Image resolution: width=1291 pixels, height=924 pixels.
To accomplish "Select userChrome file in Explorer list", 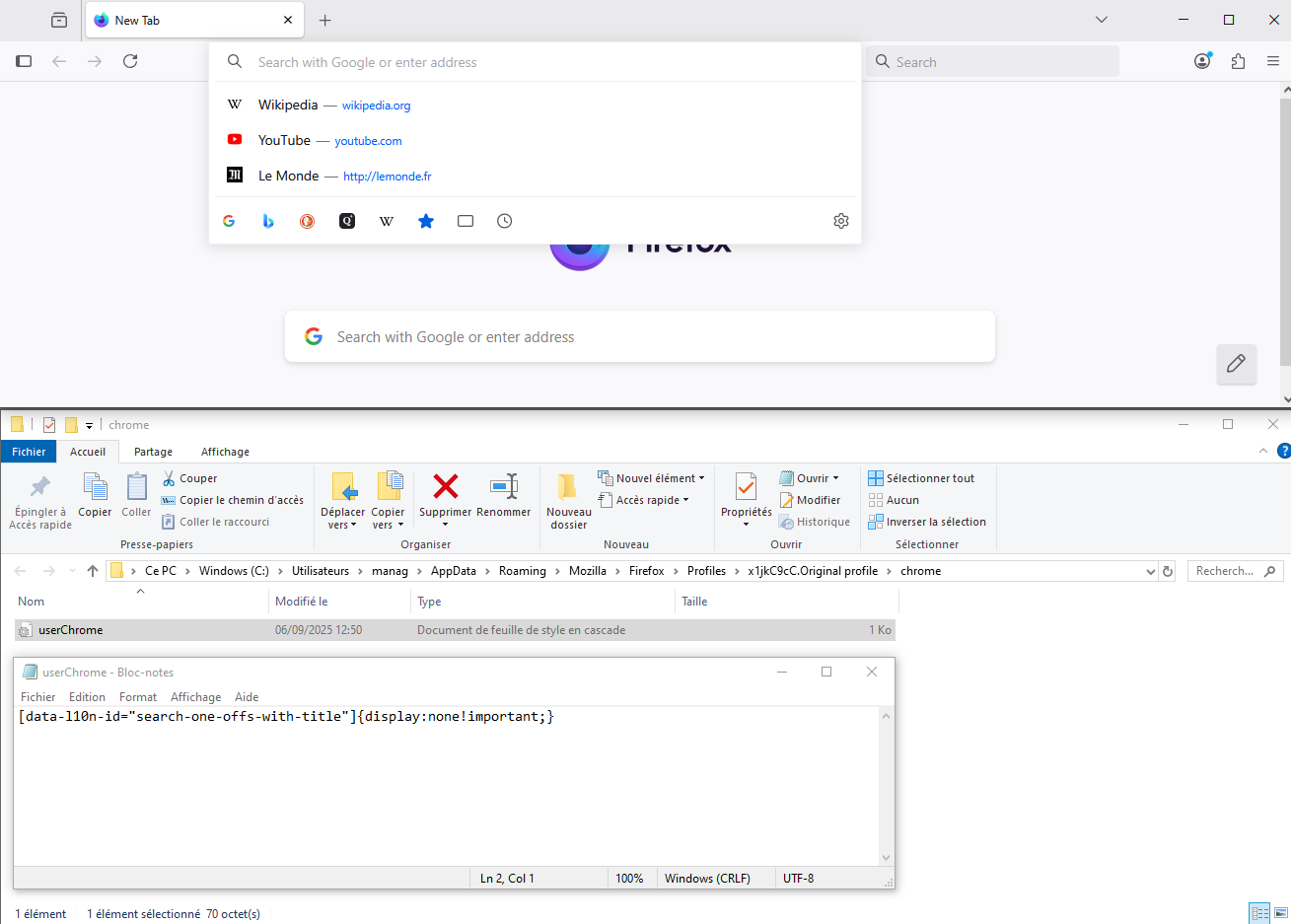I will pos(455,630).
